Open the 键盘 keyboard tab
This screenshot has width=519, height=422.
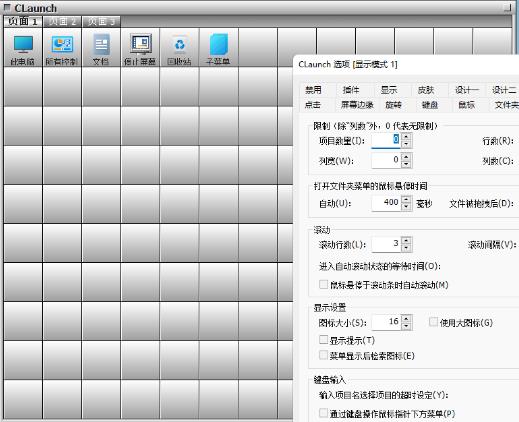pyautogui.click(x=430, y=105)
